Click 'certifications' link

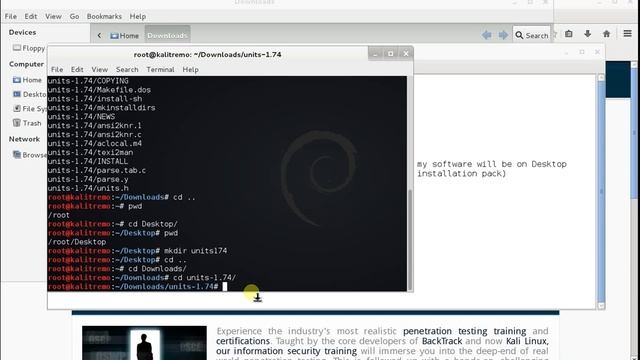tap(243, 341)
